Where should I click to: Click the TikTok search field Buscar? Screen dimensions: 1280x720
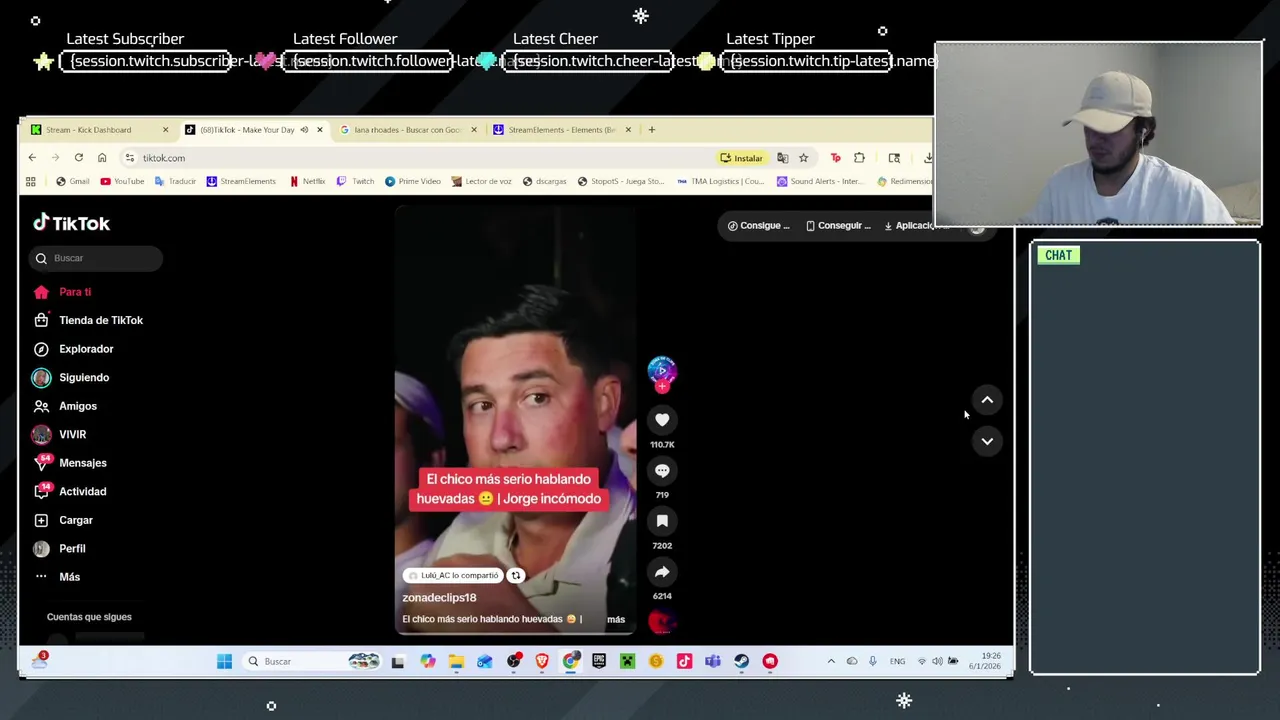coord(96,258)
